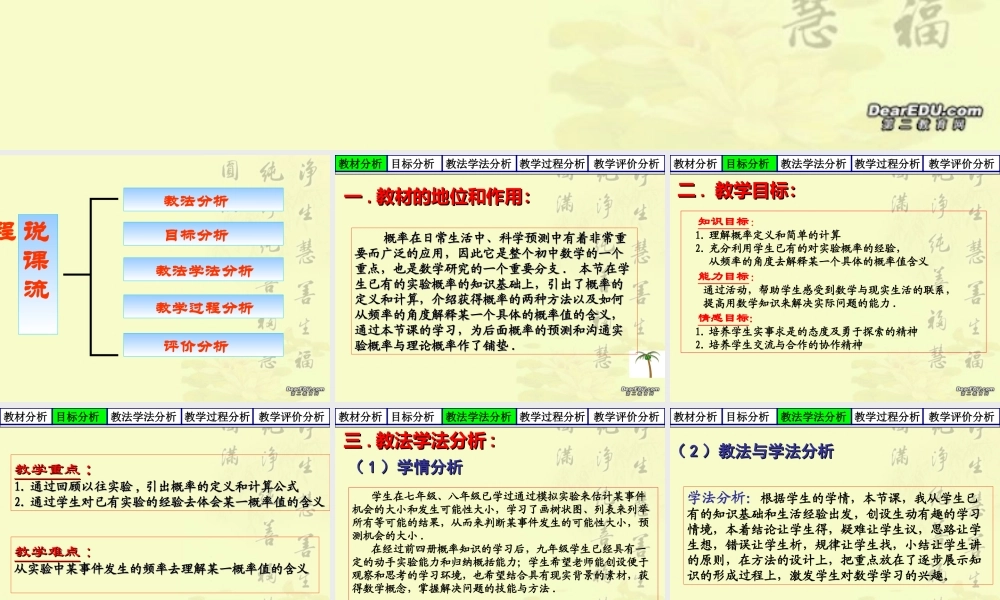The width and height of the screenshot is (1000, 600).
Task: Click the heading 一.教材的地位和作用:
Action: pos(437,197)
